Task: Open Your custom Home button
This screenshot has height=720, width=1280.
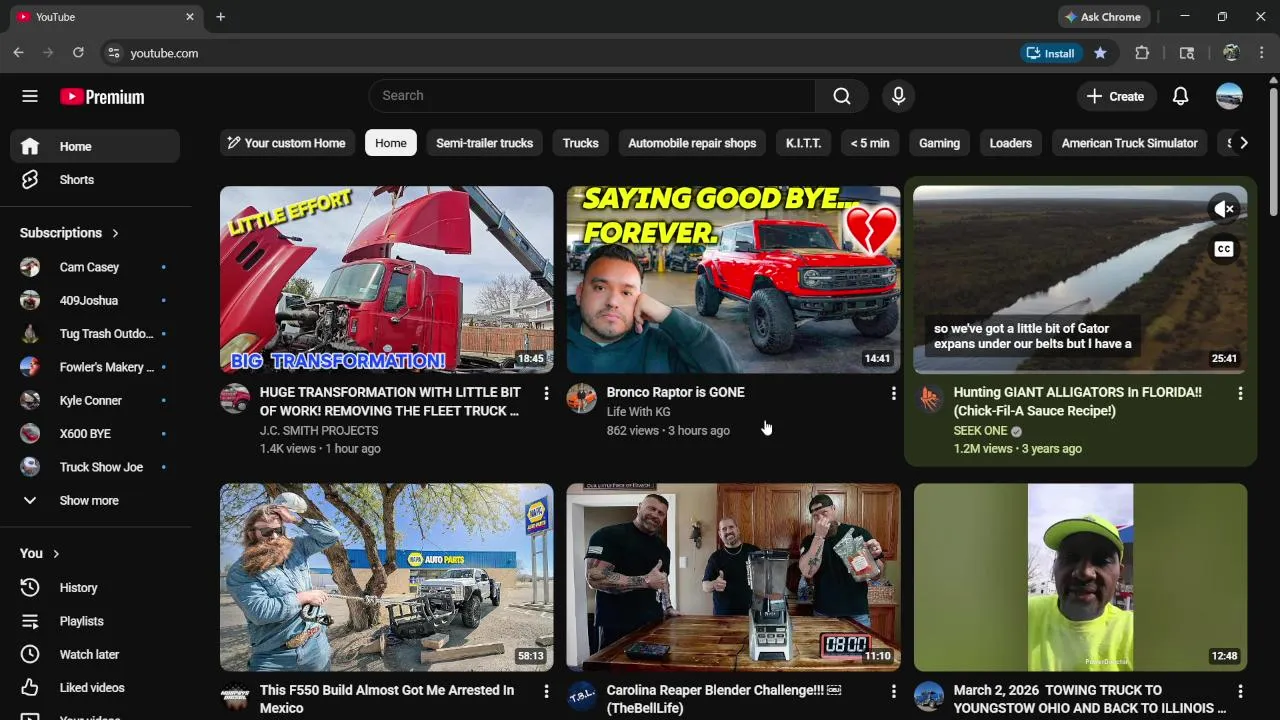Action: (287, 143)
